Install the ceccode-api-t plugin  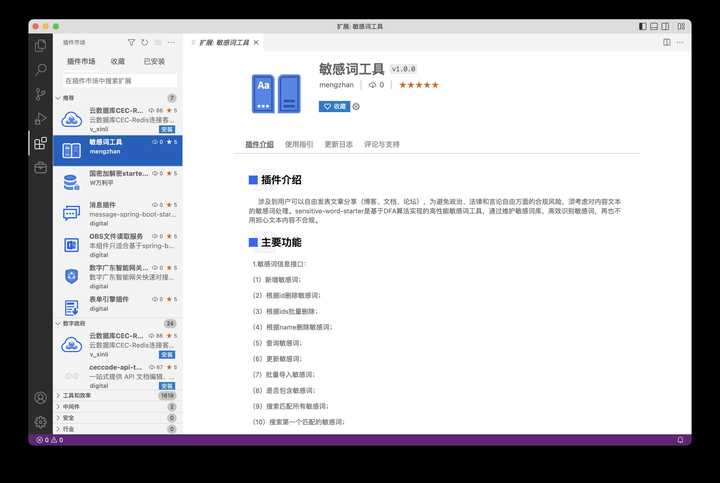pos(167,386)
